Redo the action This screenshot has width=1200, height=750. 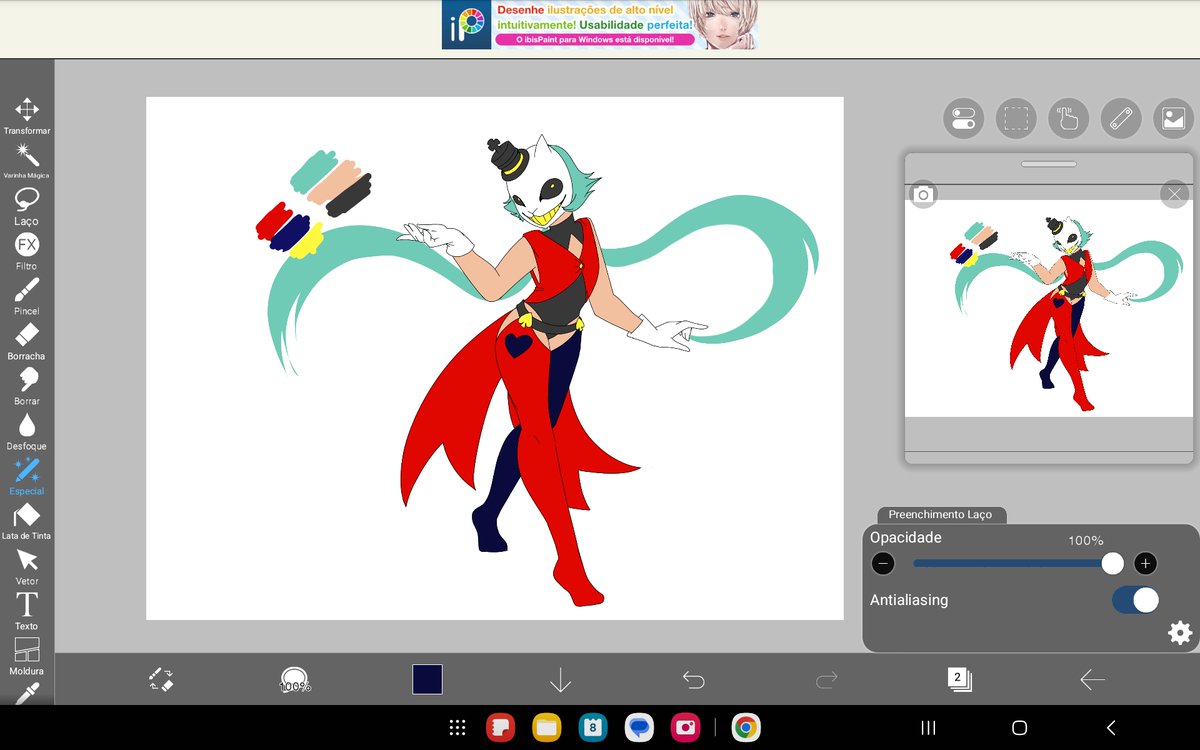(x=826, y=680)
